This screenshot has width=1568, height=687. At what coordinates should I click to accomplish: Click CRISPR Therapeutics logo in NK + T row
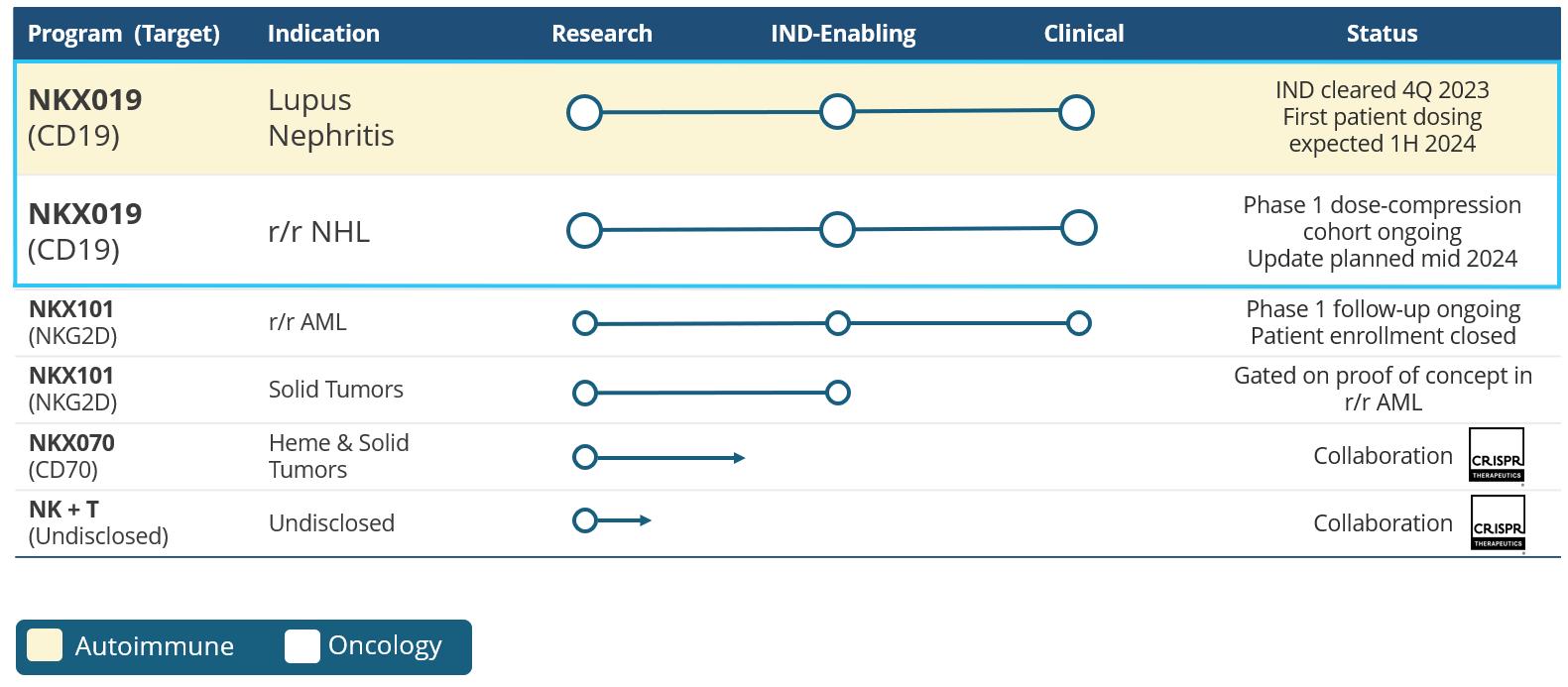(1497, 522)
